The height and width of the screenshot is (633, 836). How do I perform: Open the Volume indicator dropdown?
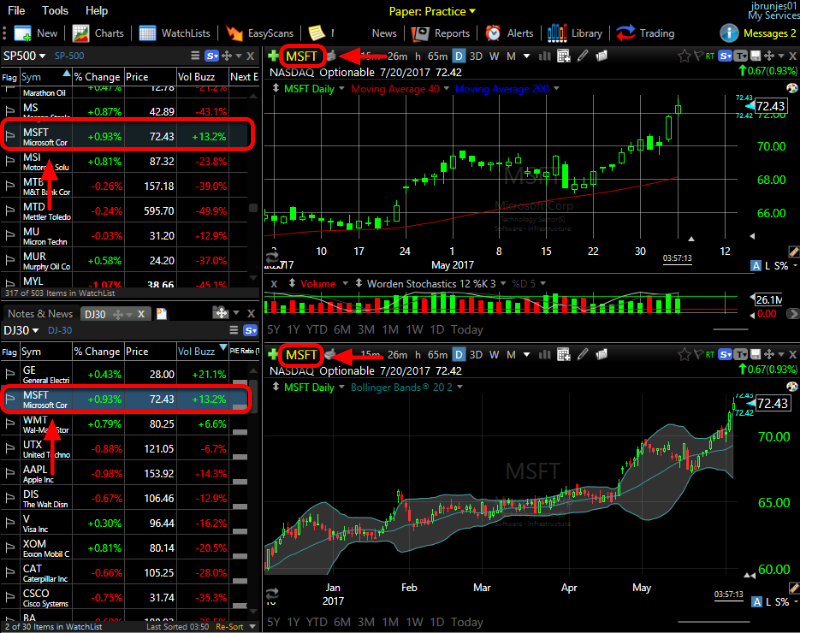point(345,283)
